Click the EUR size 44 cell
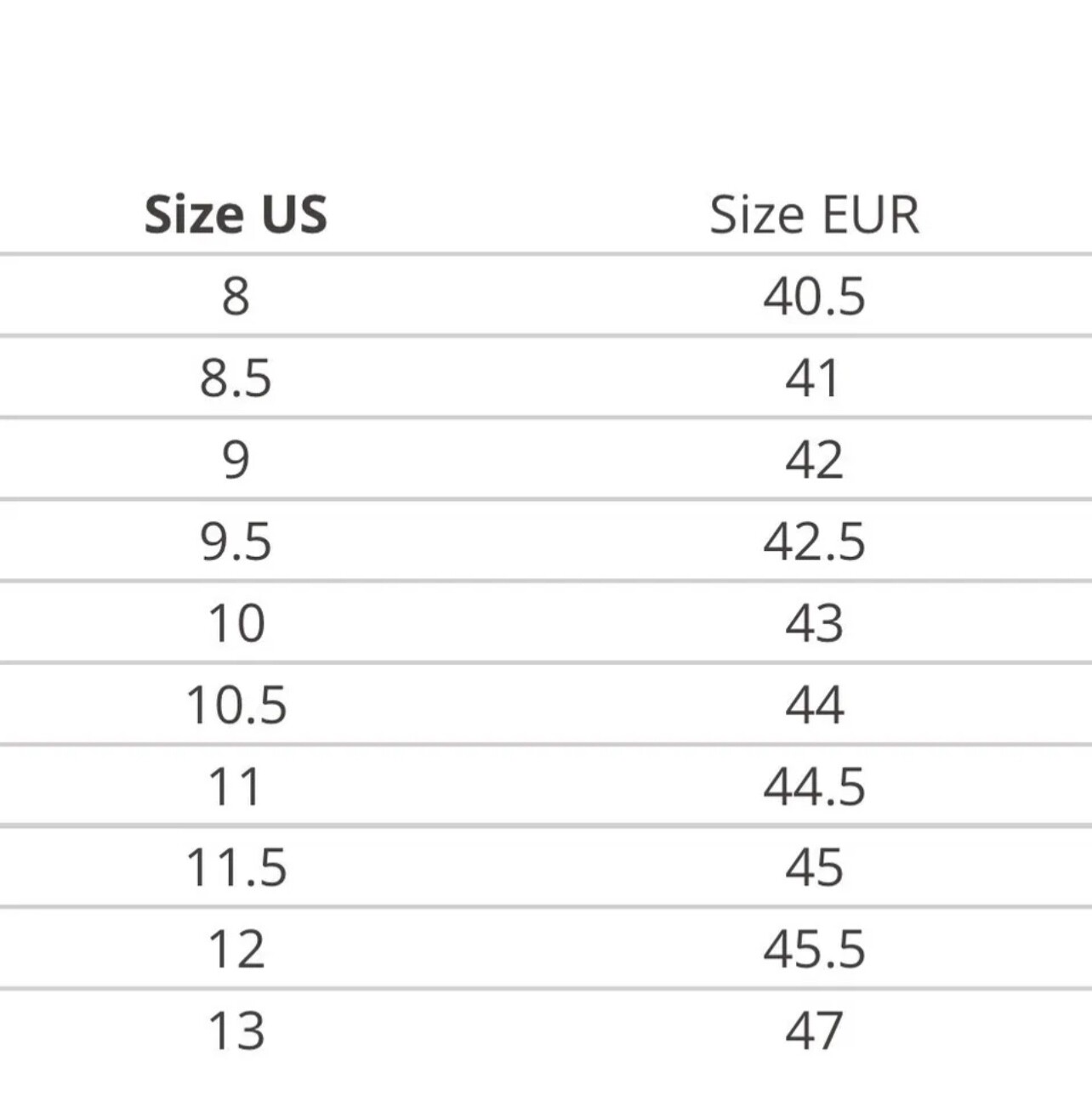The image size is (1092, 1118). pyautogui.click(x=814, y=705)
